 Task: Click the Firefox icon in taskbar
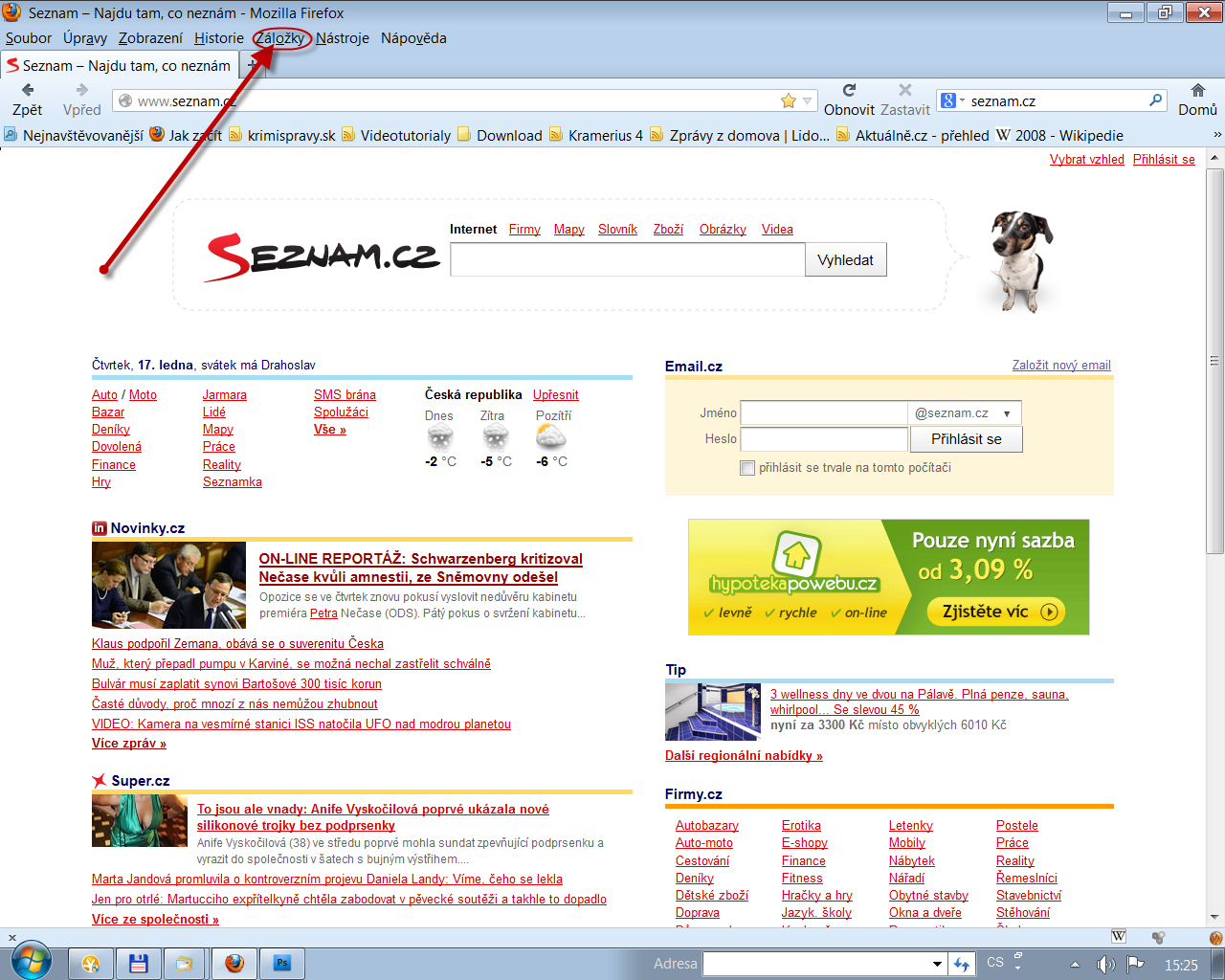click(x=234, y=963)
